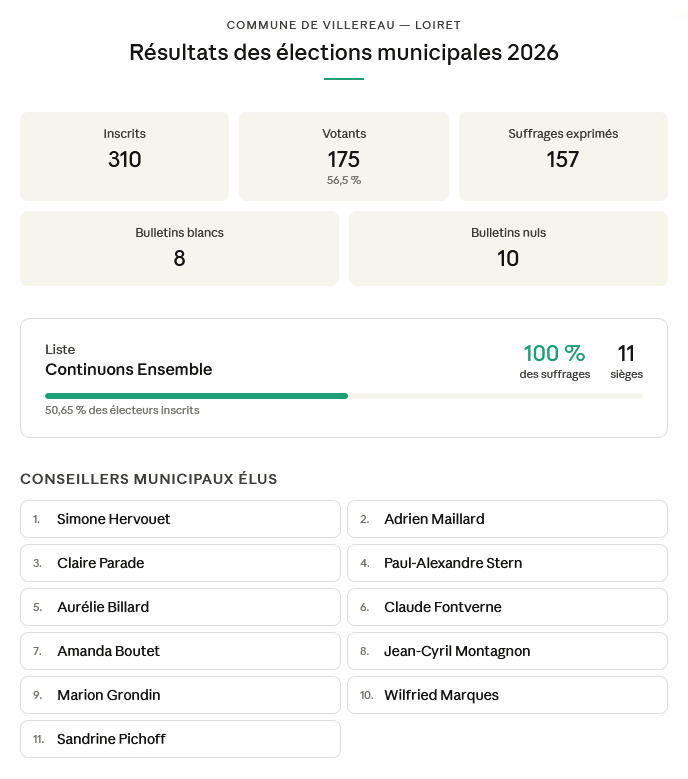Open Claire Parade's councillor entry
This screenshot has width=688, height=779.
[180, 563]
